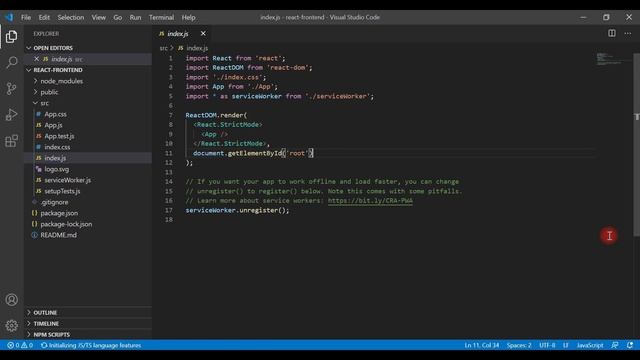Select index.js in the src folder
Image resolution: width=640 pixels, height=360 pixels.
pos(55,158)
